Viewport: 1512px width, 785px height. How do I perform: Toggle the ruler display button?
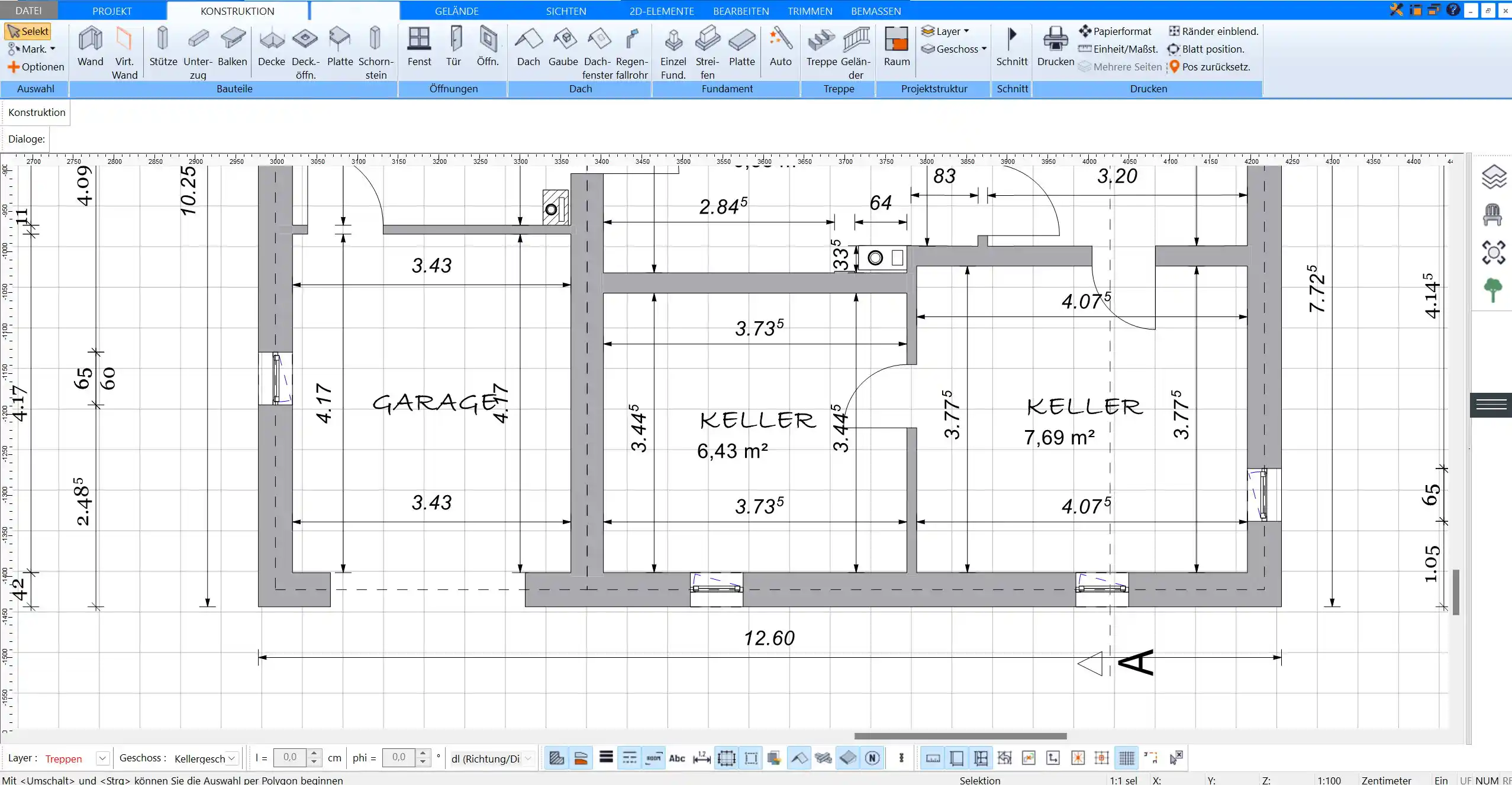(933, 758)
